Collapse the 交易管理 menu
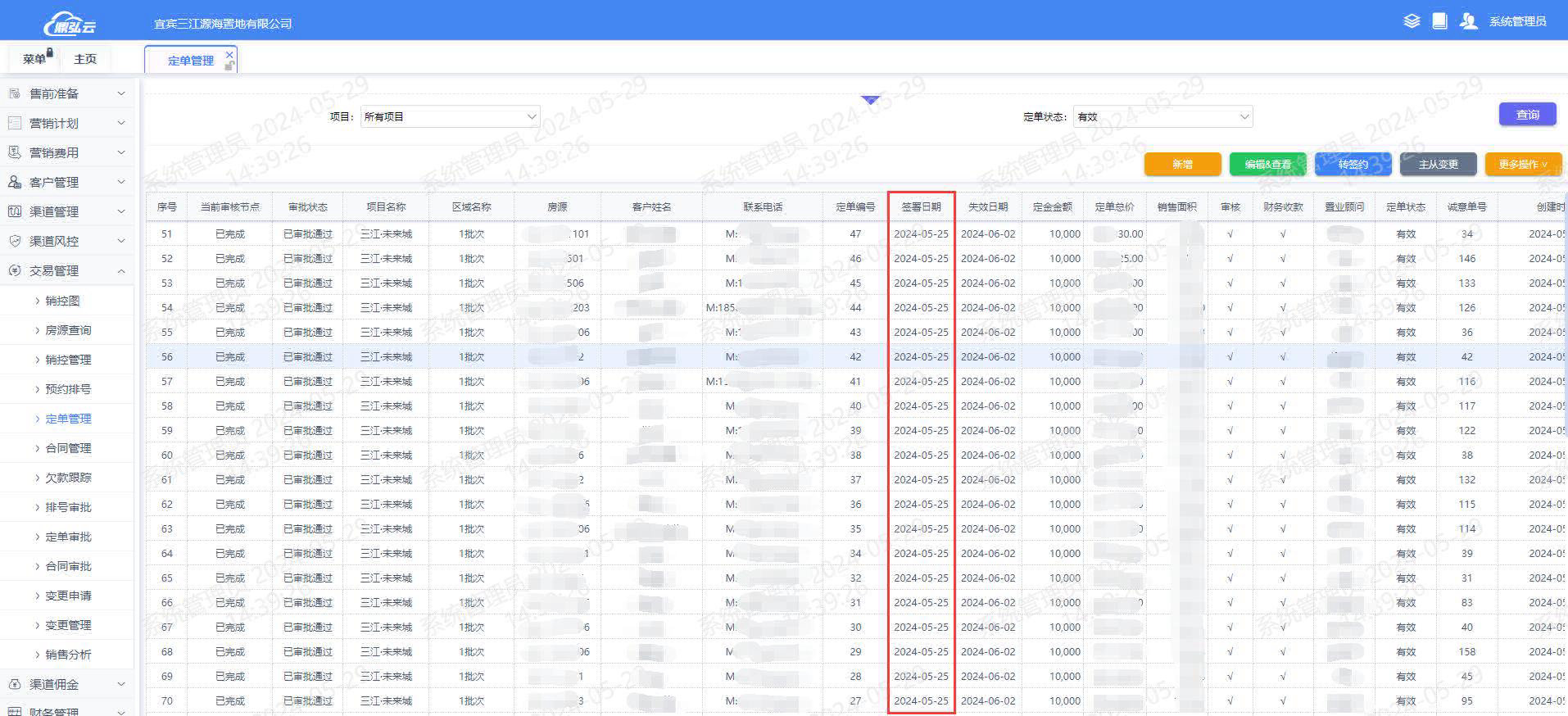This screenshot has height=716, width=1568. pos(121,270)
